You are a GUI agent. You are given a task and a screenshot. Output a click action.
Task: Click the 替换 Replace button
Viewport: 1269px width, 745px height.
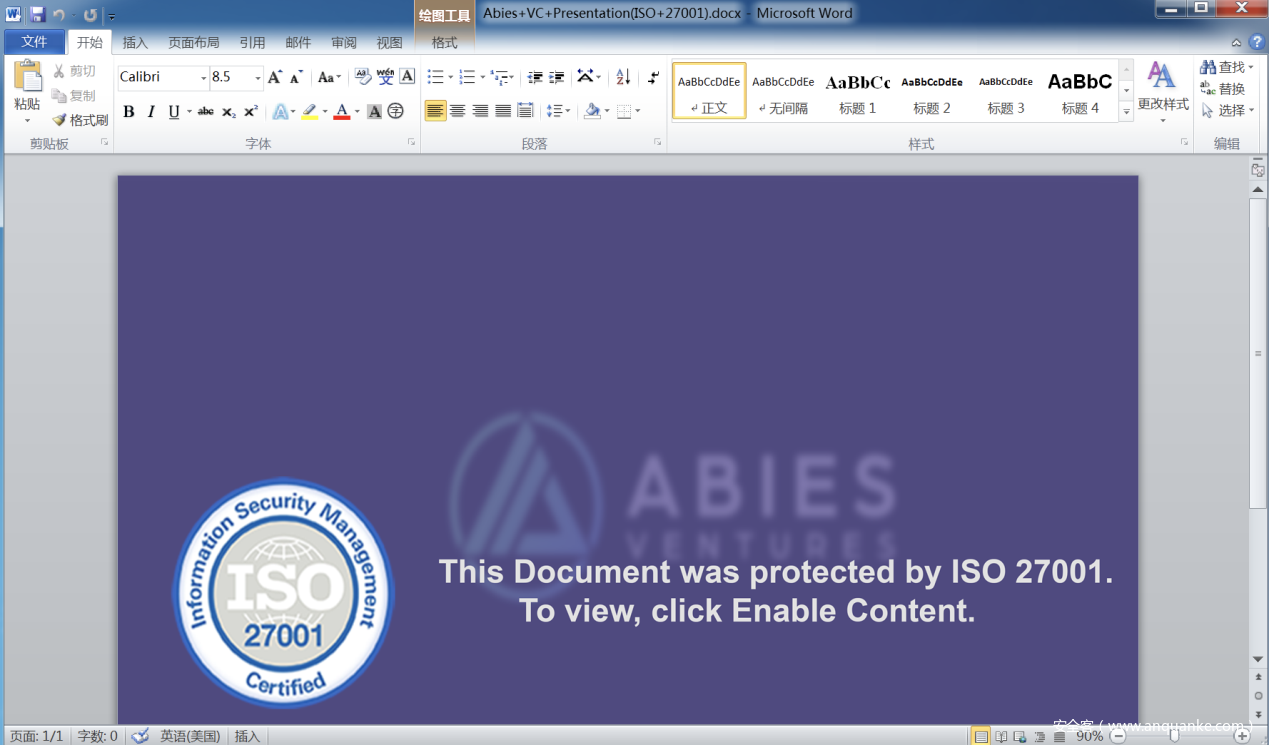tap(1222, 89)
